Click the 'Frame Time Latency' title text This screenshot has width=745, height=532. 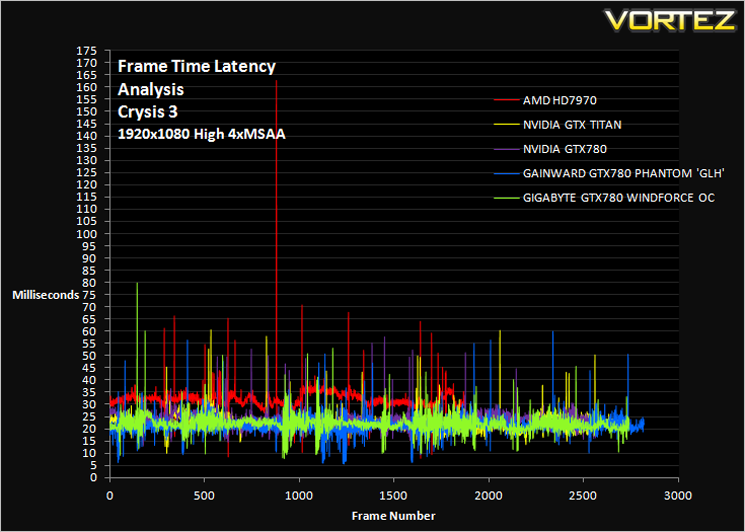(197, 66)
